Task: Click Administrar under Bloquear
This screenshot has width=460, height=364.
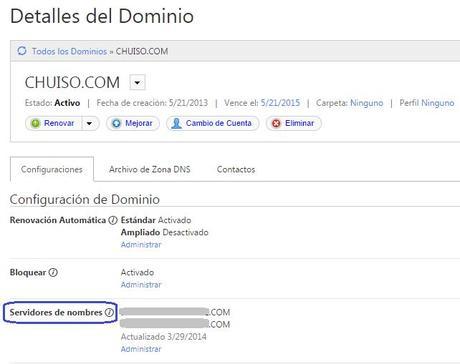Action: click(x=141, y=285)
